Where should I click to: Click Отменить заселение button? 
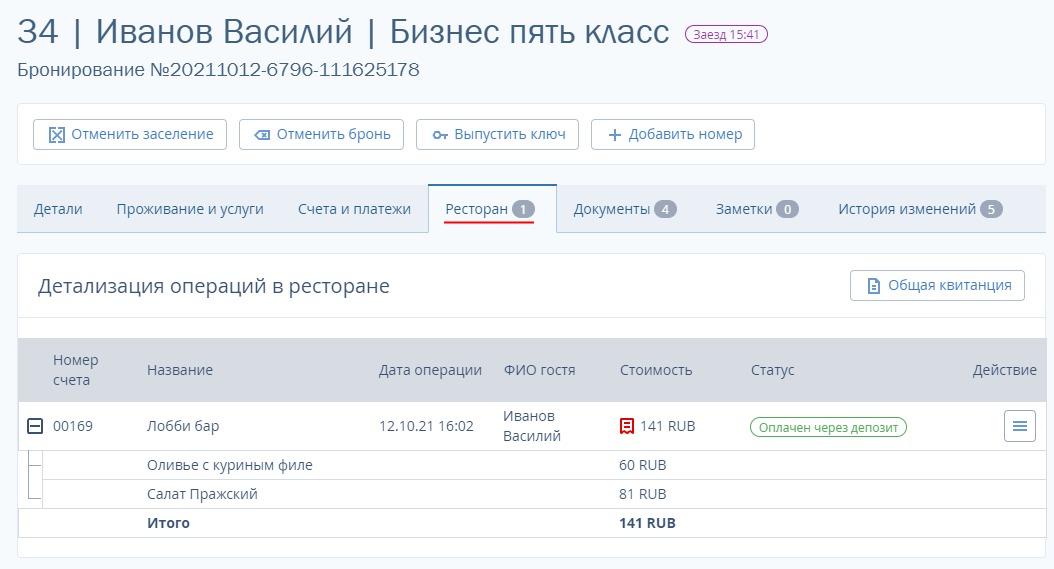point(130,134)
